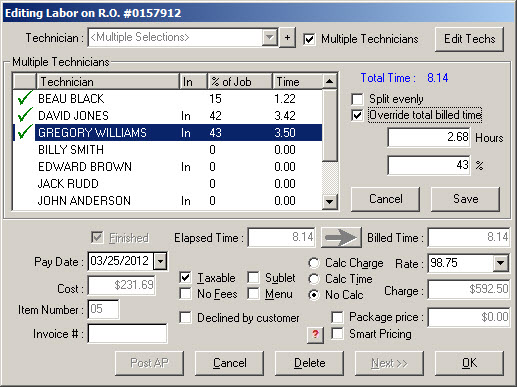Viewport: 517px width, 387px height.
Task: Click Save in Multiple Technicians panel
Action: click(x=465, y=199)
